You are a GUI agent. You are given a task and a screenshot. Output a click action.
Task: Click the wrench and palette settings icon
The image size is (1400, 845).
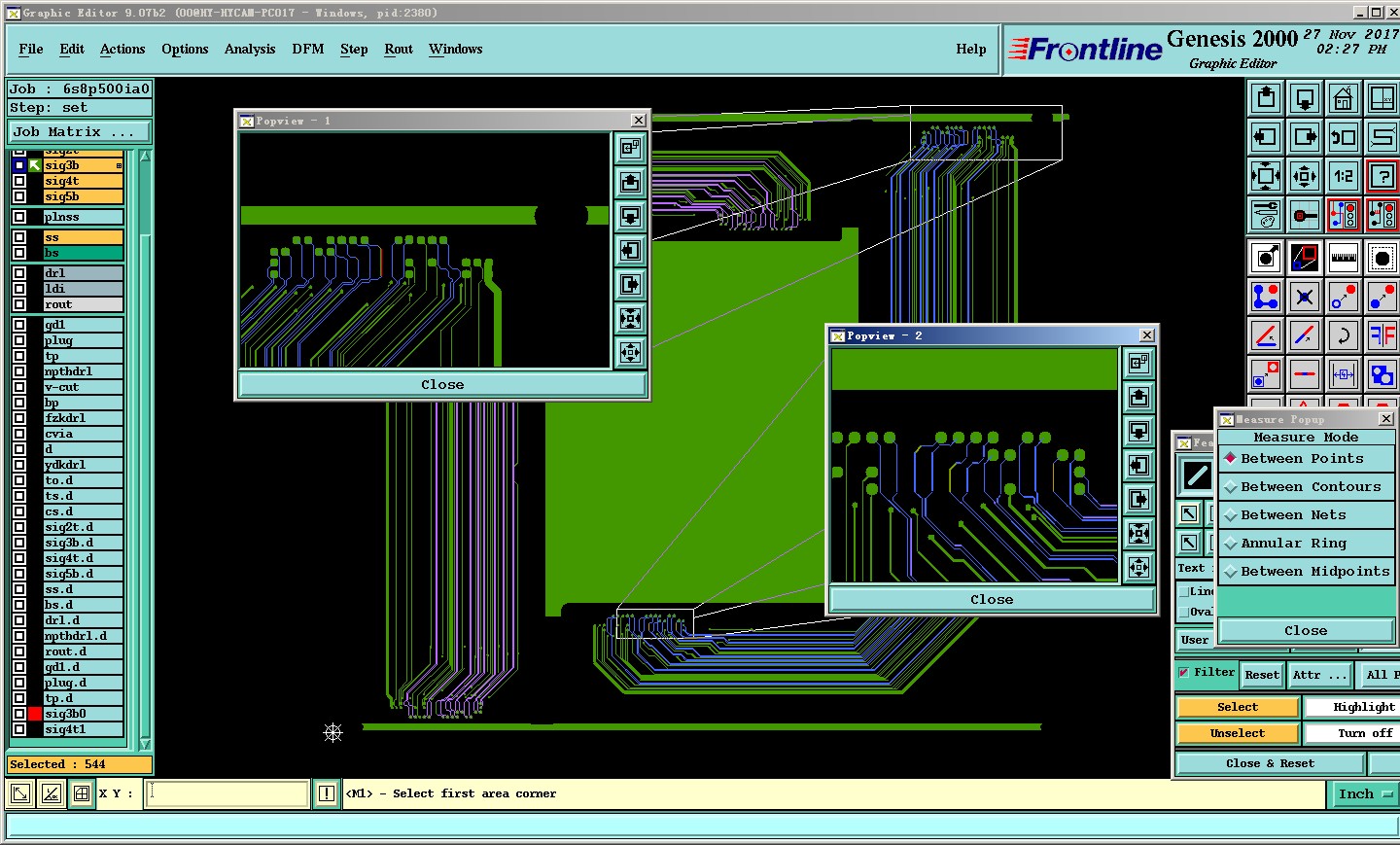(1266, 215)
